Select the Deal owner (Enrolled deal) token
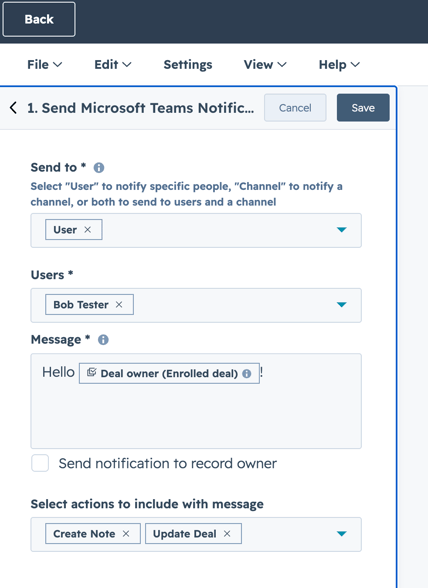 point(169,374)
